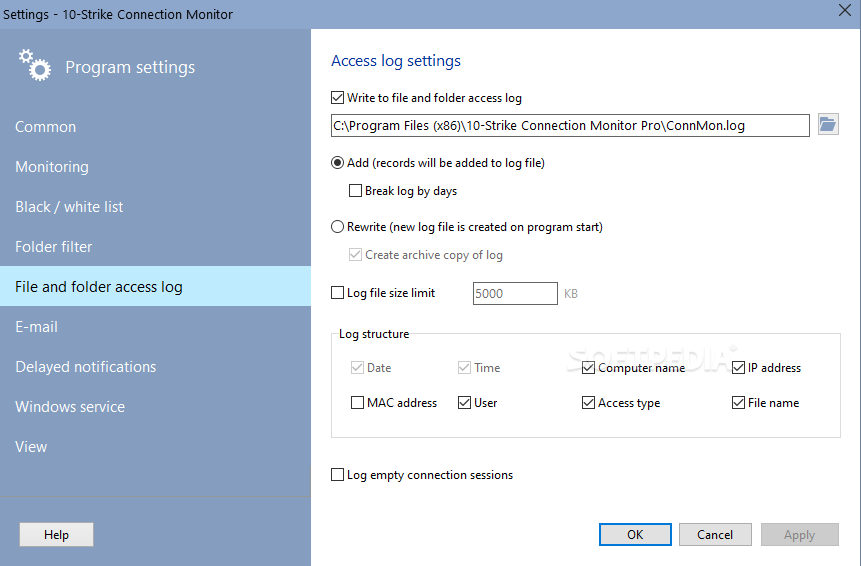This screenshot has height=566, width=861.
Task: Go to Black / white list settings
Action: [155, 207]
